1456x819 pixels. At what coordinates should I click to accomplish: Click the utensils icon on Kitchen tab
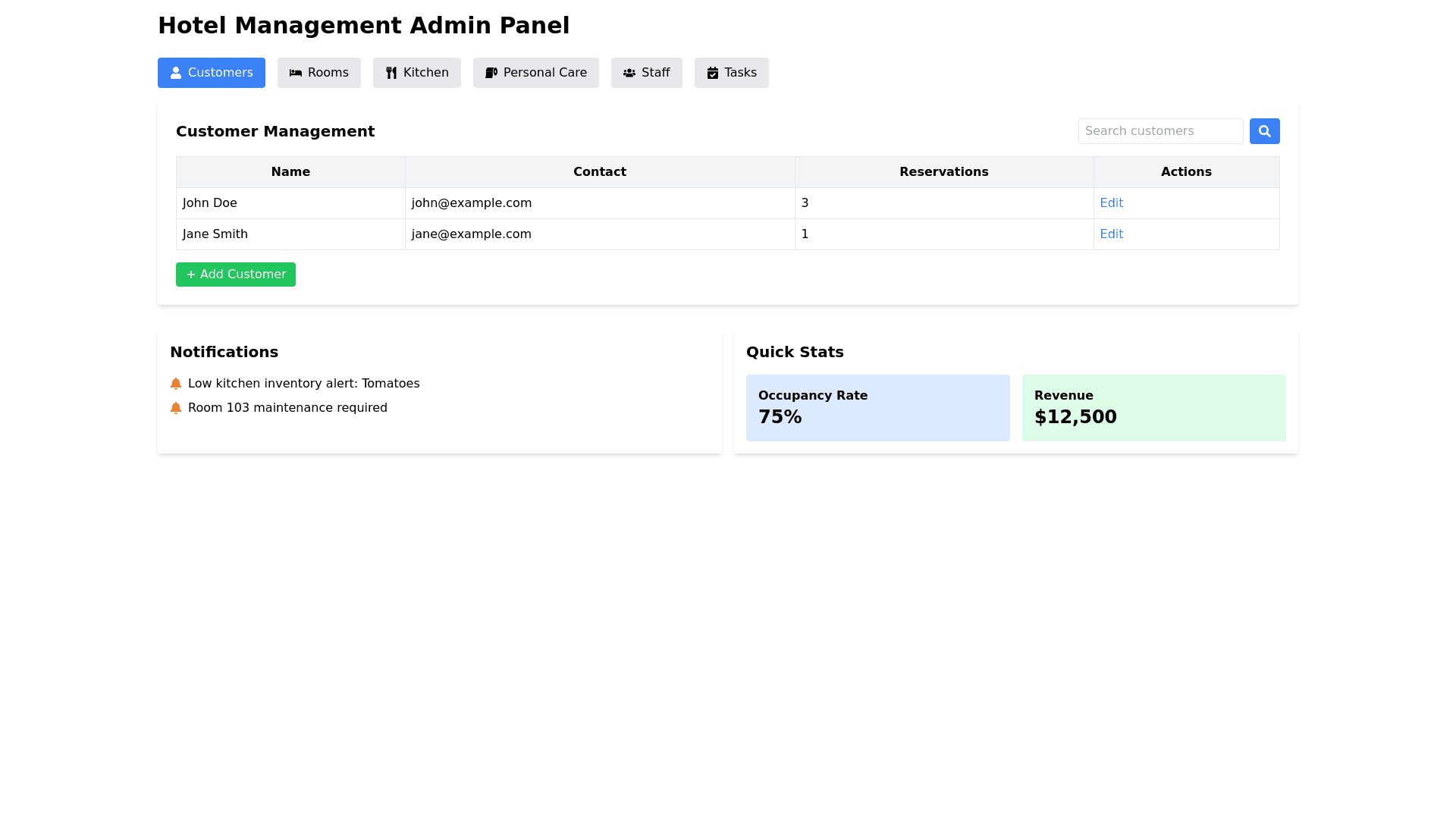point(391,73)
